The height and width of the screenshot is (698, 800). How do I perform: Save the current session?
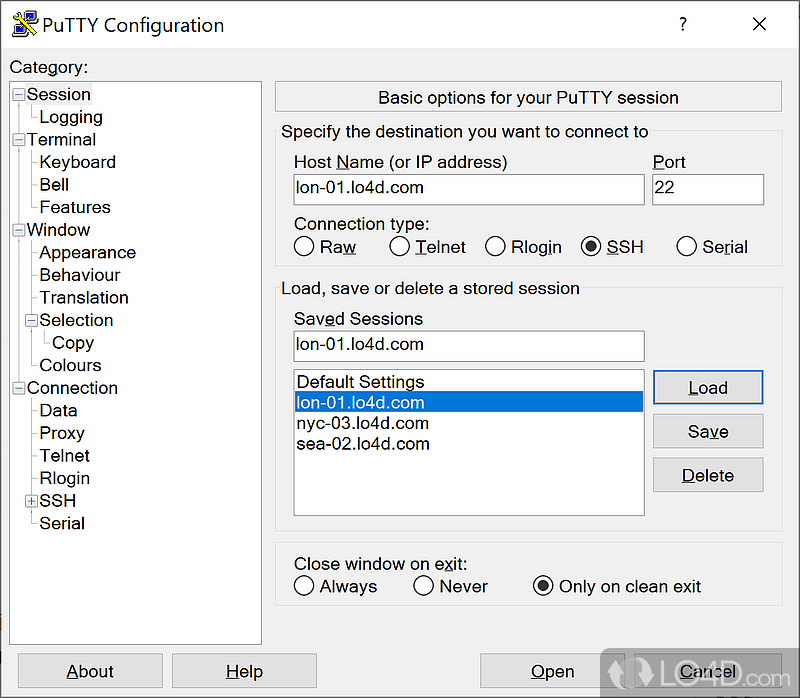tap(708, 431)
